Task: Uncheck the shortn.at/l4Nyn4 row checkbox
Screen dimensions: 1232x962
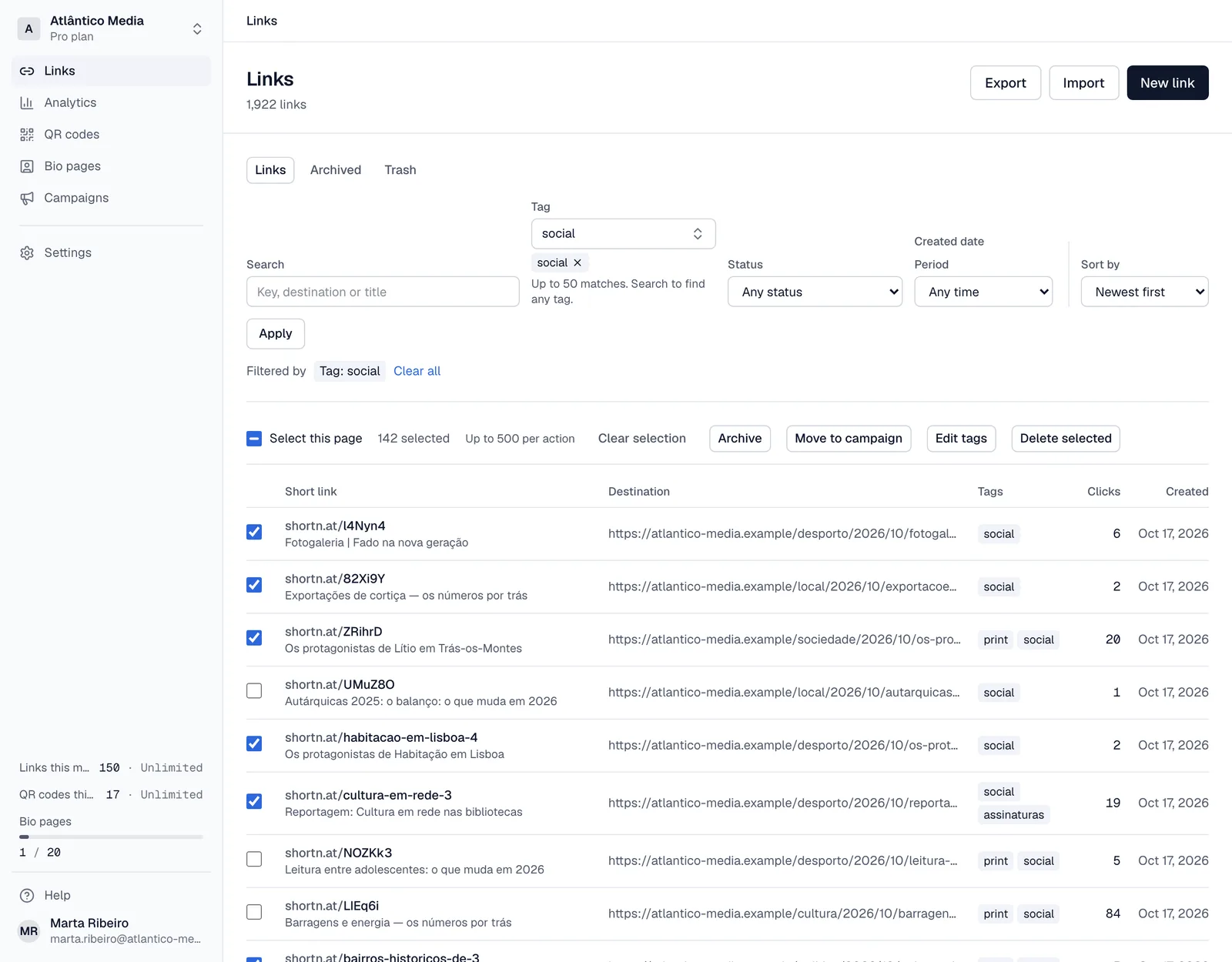Action: click(x=254, y=532)
